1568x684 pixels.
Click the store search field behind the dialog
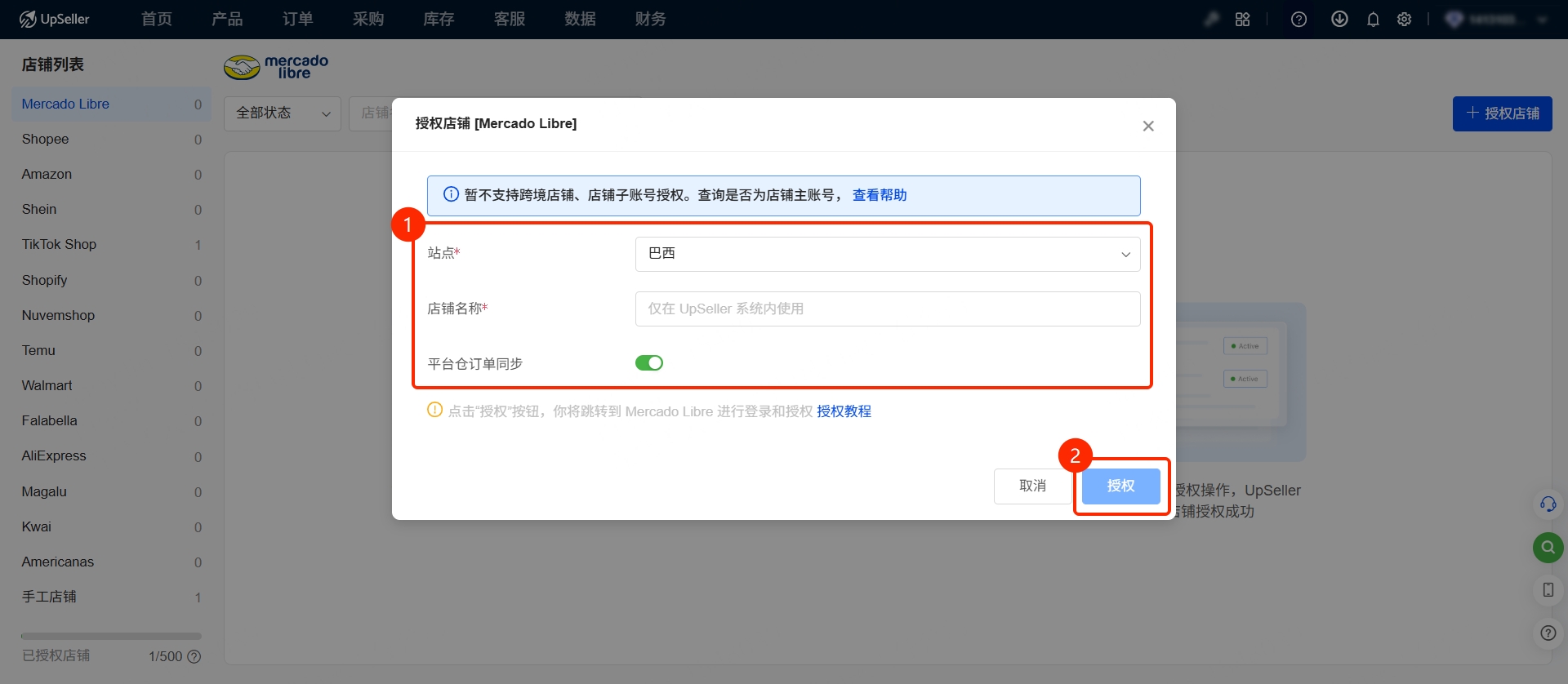pos(371,113)
